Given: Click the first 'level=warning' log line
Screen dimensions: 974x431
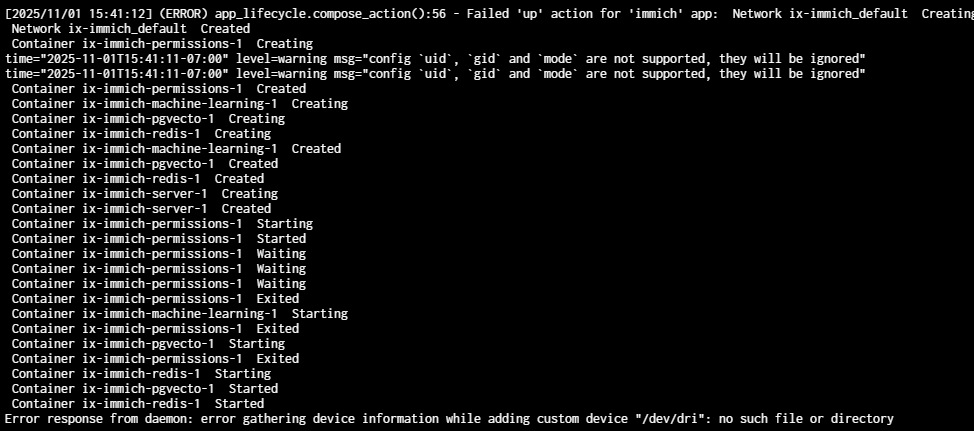Looking at the screenshot, I should point(435,59).
